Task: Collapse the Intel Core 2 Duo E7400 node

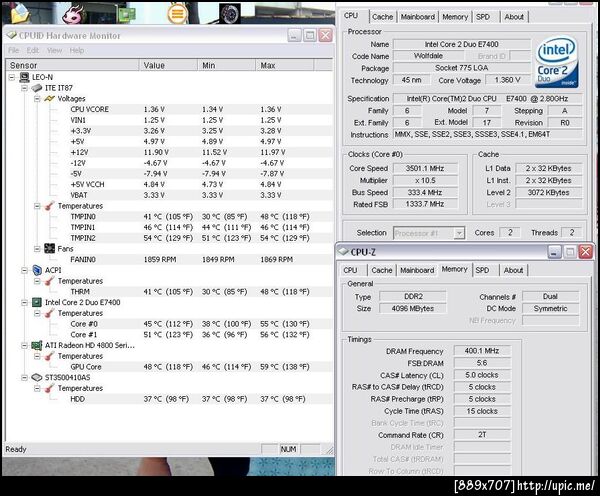Action: tap(24, 302)
